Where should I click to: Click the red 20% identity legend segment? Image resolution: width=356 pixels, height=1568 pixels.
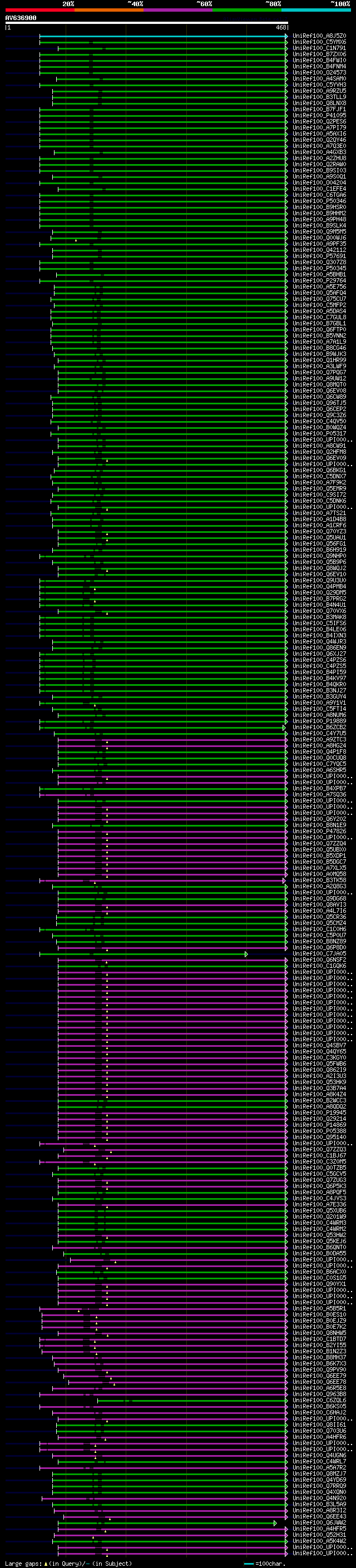[39, 10]
